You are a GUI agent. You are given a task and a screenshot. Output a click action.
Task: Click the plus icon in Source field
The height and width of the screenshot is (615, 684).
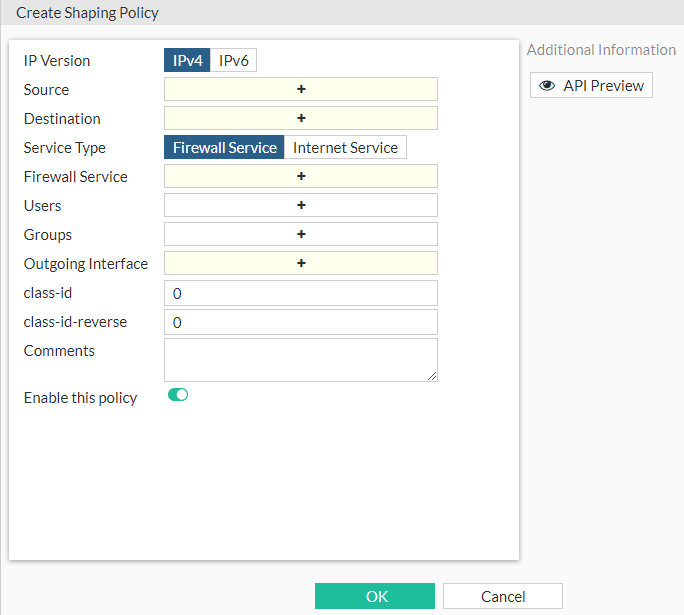click(x=301, y=89)
